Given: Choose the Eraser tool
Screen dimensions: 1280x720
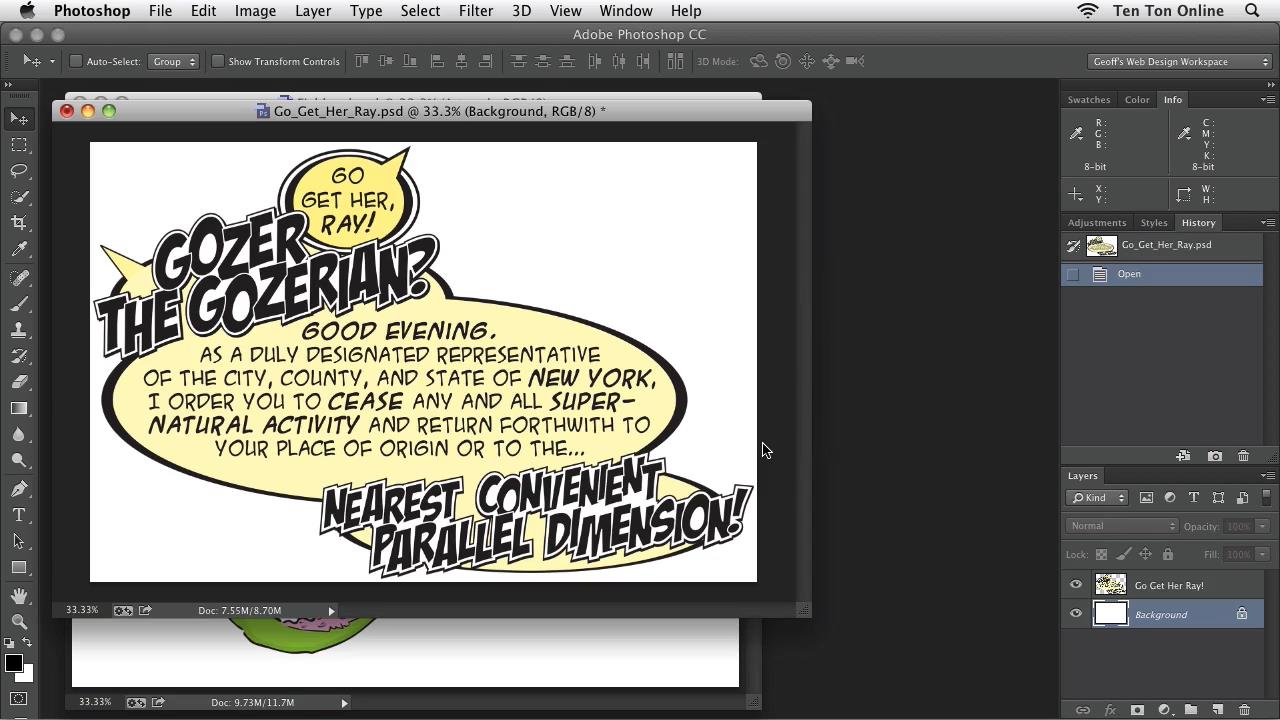Looking at the screenshot, I should 19,382.
